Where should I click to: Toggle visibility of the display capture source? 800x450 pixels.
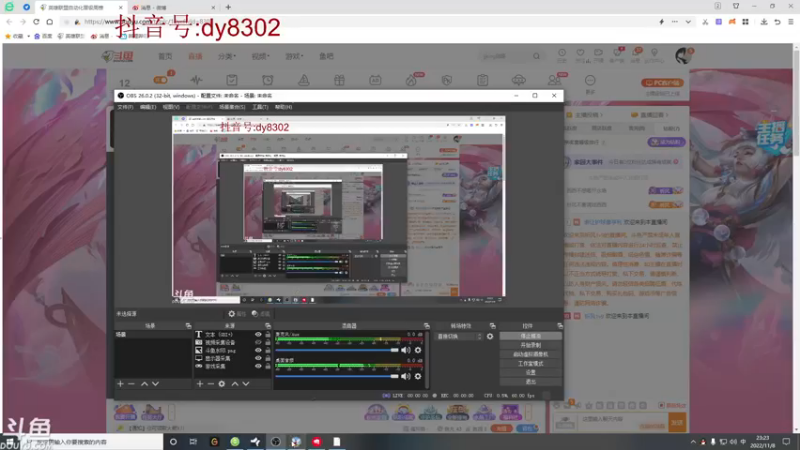[x=258, y=358]
